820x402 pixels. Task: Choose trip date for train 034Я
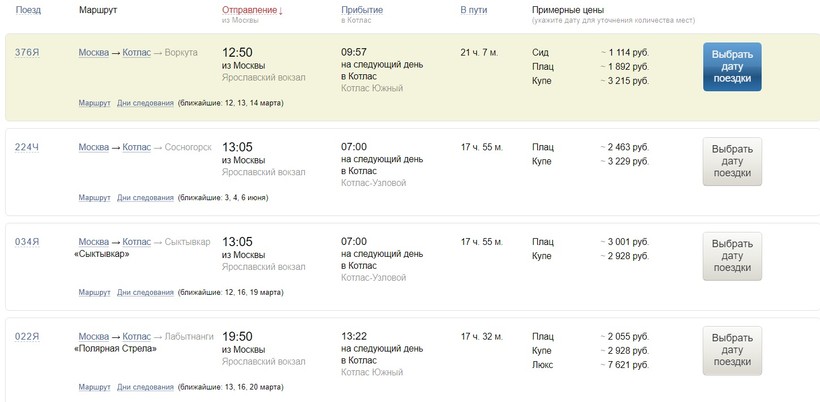pyautogui.click(x=732, y=256)
